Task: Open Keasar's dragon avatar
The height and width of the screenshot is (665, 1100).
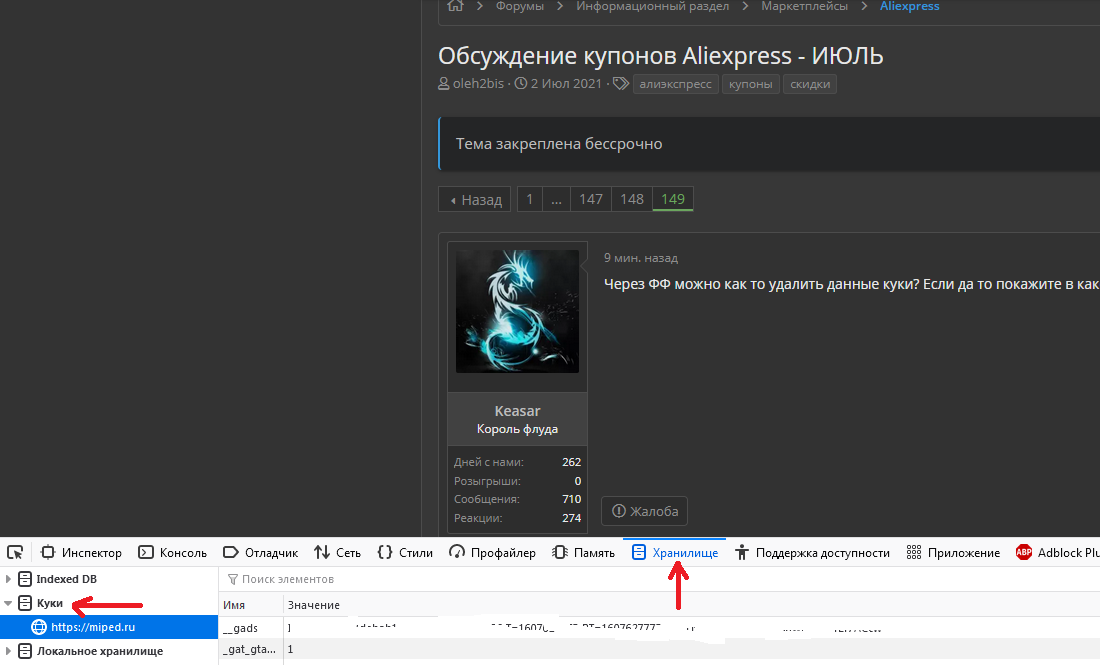Action: [517, 311]
